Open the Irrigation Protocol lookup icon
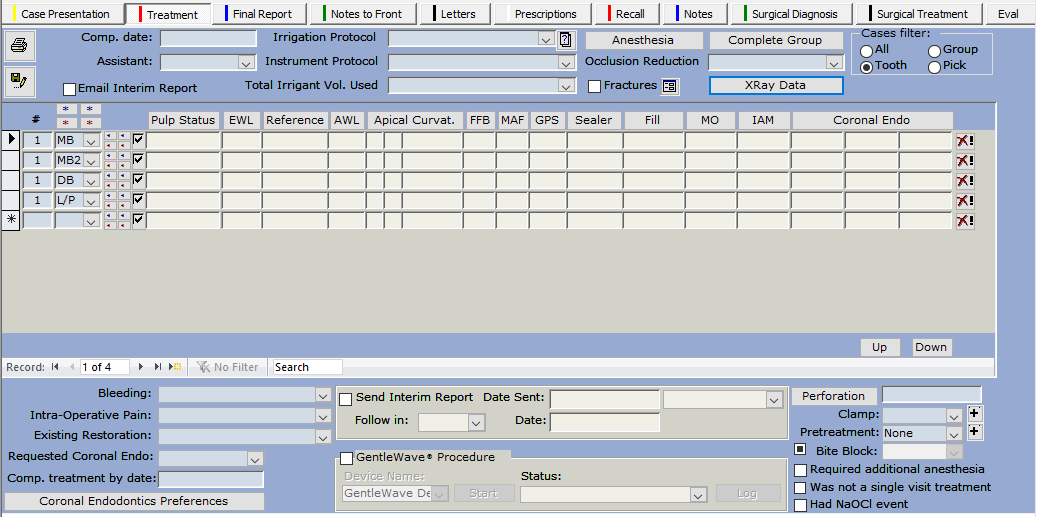The height and width of the screenshot is (517, 1037). [x=565, y=40]
